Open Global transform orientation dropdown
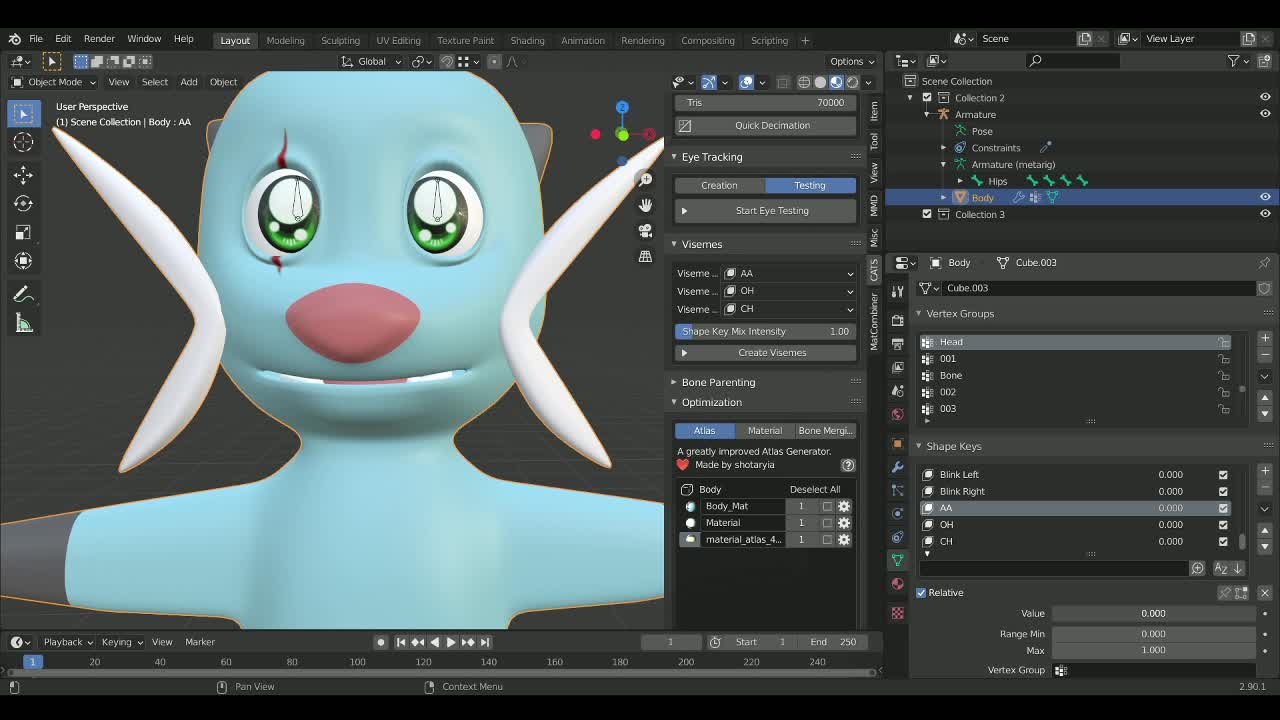 tap(371, 61)
